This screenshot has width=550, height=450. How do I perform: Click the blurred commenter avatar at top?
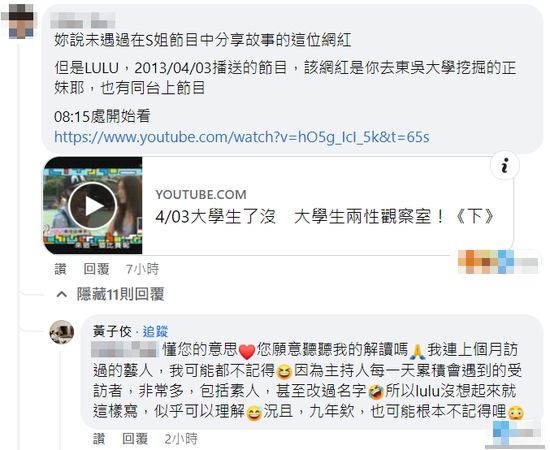(19, 21)
